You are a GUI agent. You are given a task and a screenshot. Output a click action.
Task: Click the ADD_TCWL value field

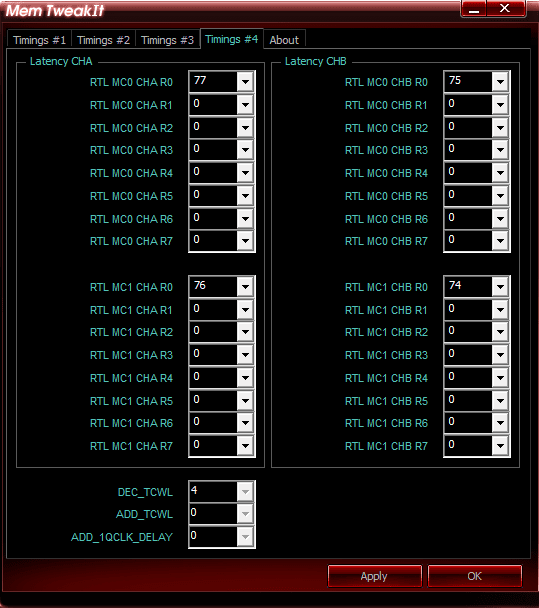pos(213,514)
